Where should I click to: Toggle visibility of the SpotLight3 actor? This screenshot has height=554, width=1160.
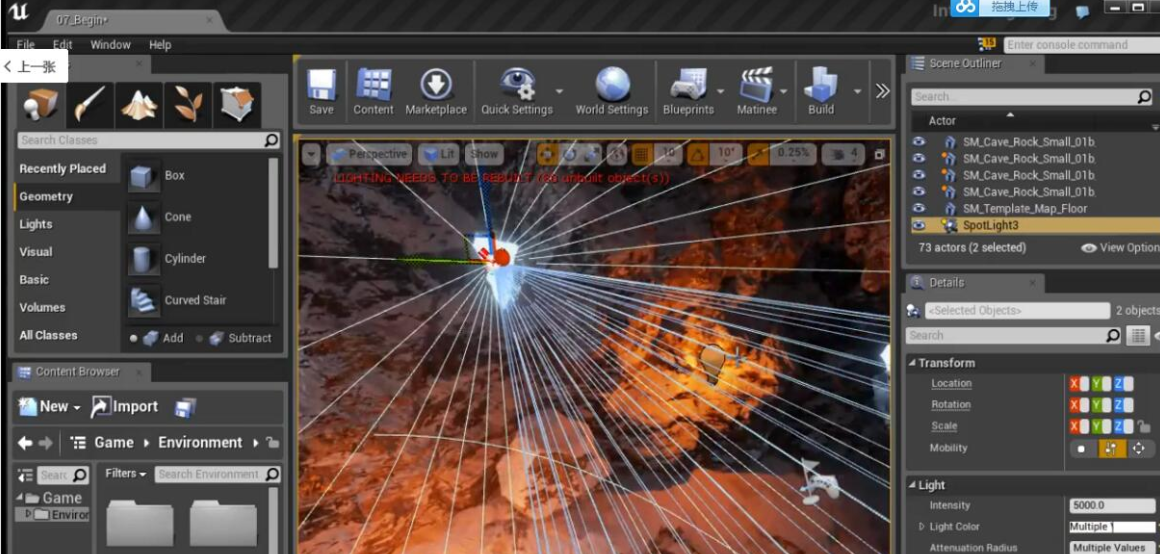[919, 226]
